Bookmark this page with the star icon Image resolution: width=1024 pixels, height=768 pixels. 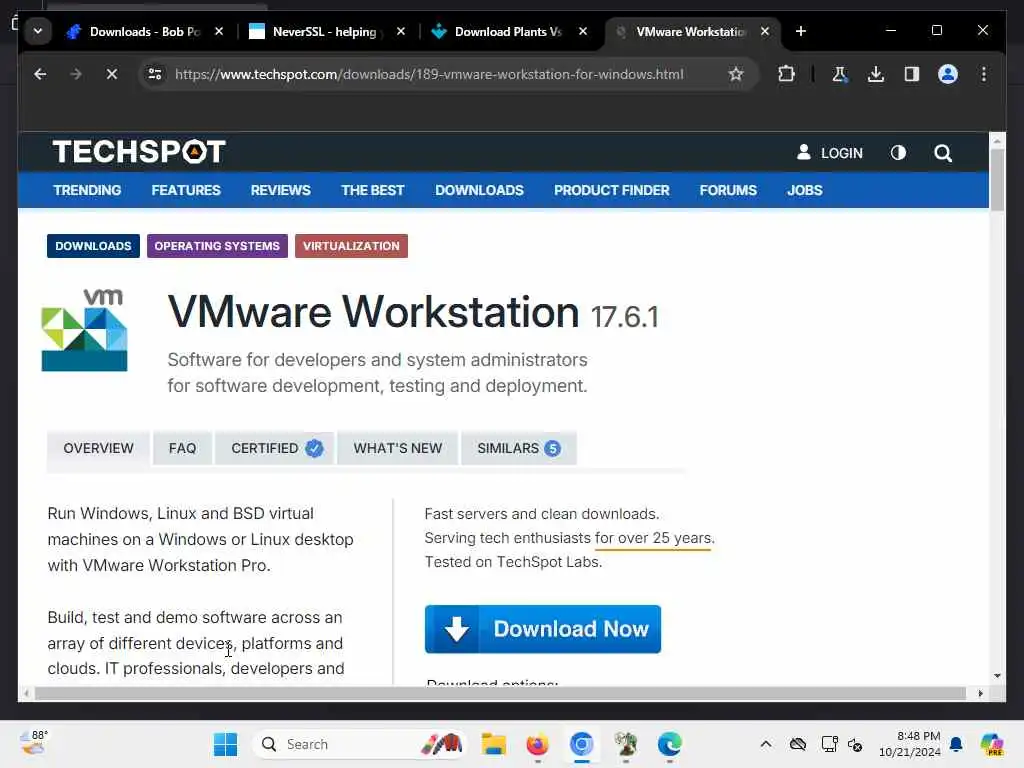tap(736, 74)
